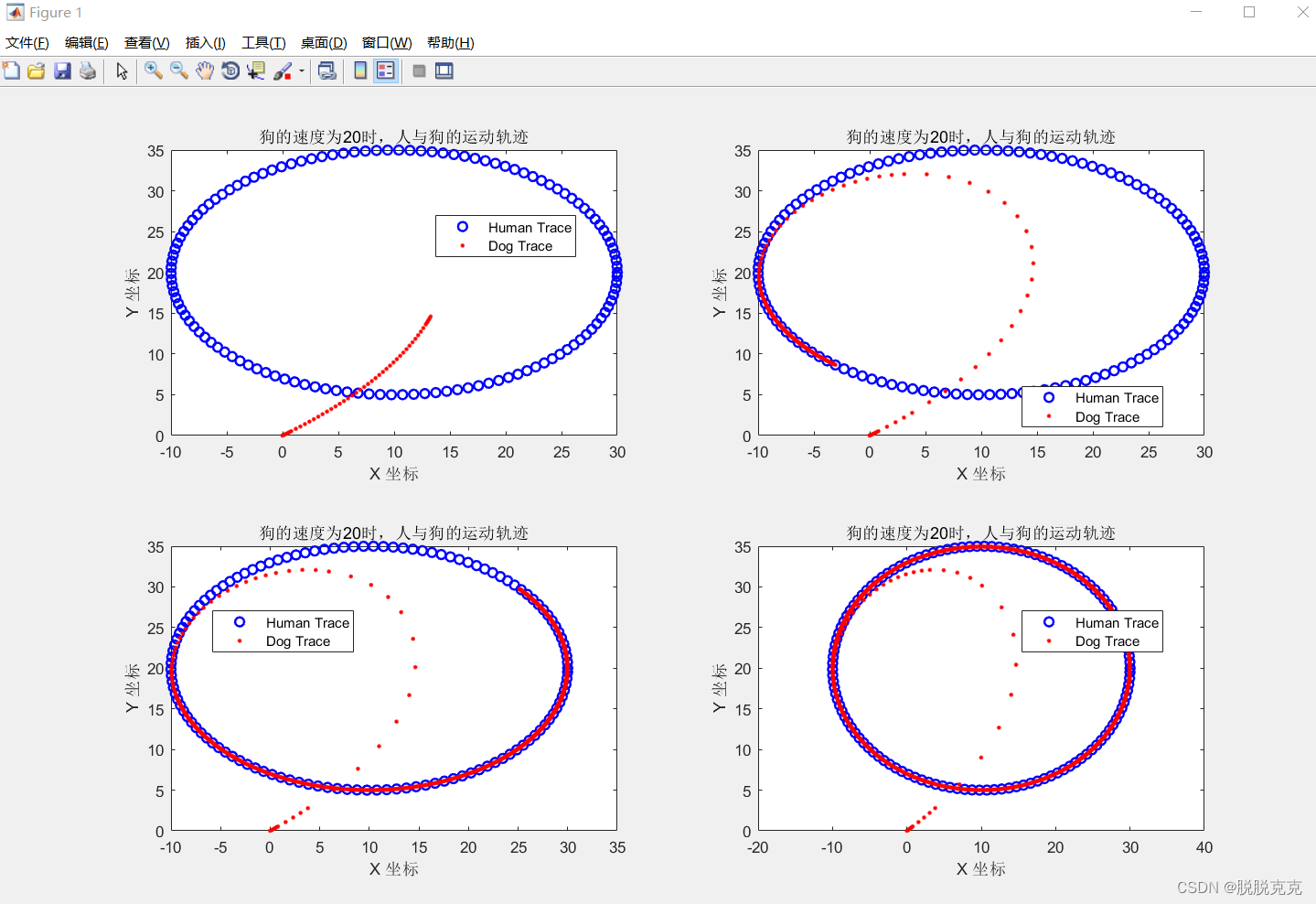The height and width of the screenshot is (904, 1316).
Task: Print the figure with the printer icon
Action: pyautogui.click(x=88, y=70)
